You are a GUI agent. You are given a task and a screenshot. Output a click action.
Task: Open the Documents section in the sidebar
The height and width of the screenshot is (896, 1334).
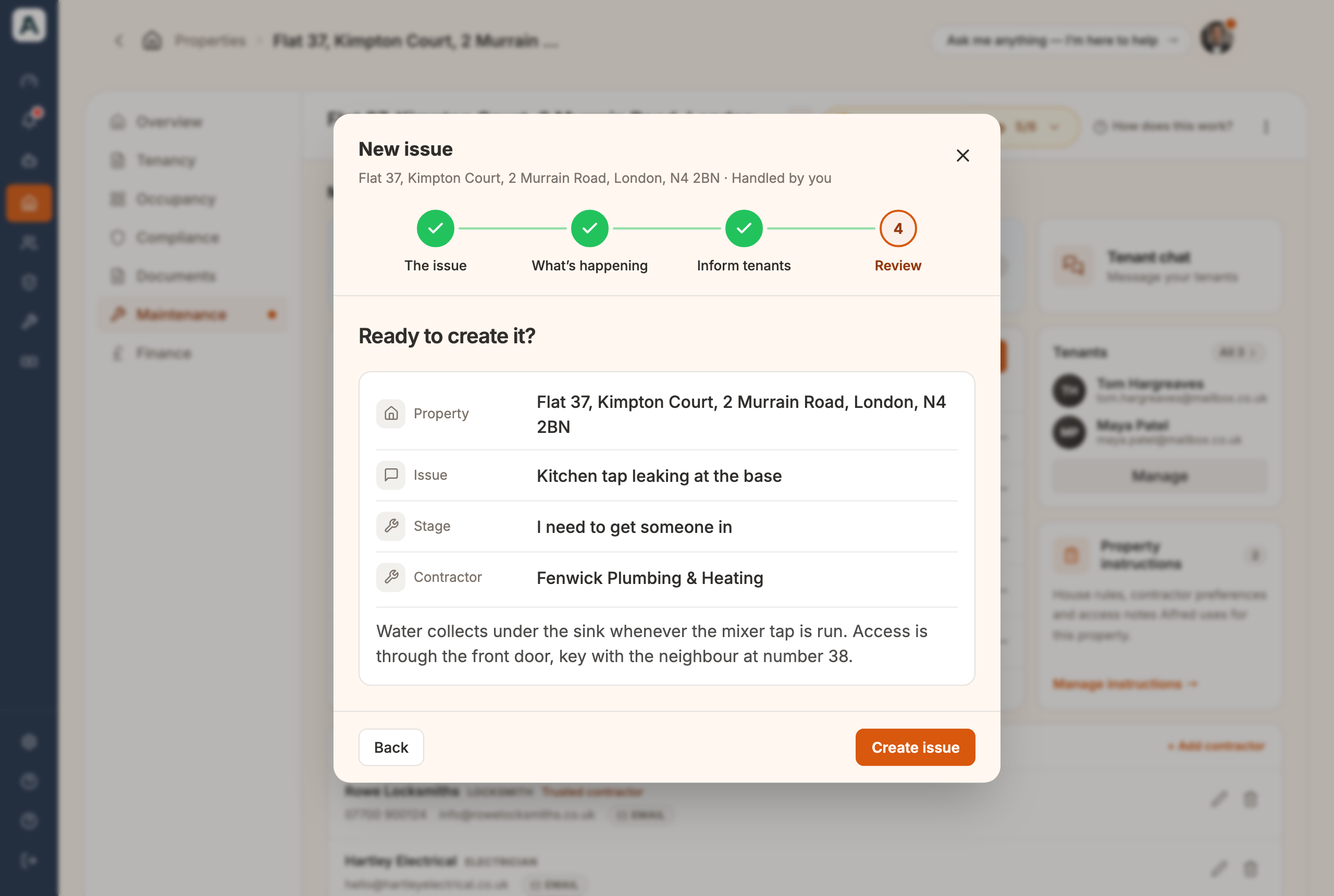pos(193,276)
